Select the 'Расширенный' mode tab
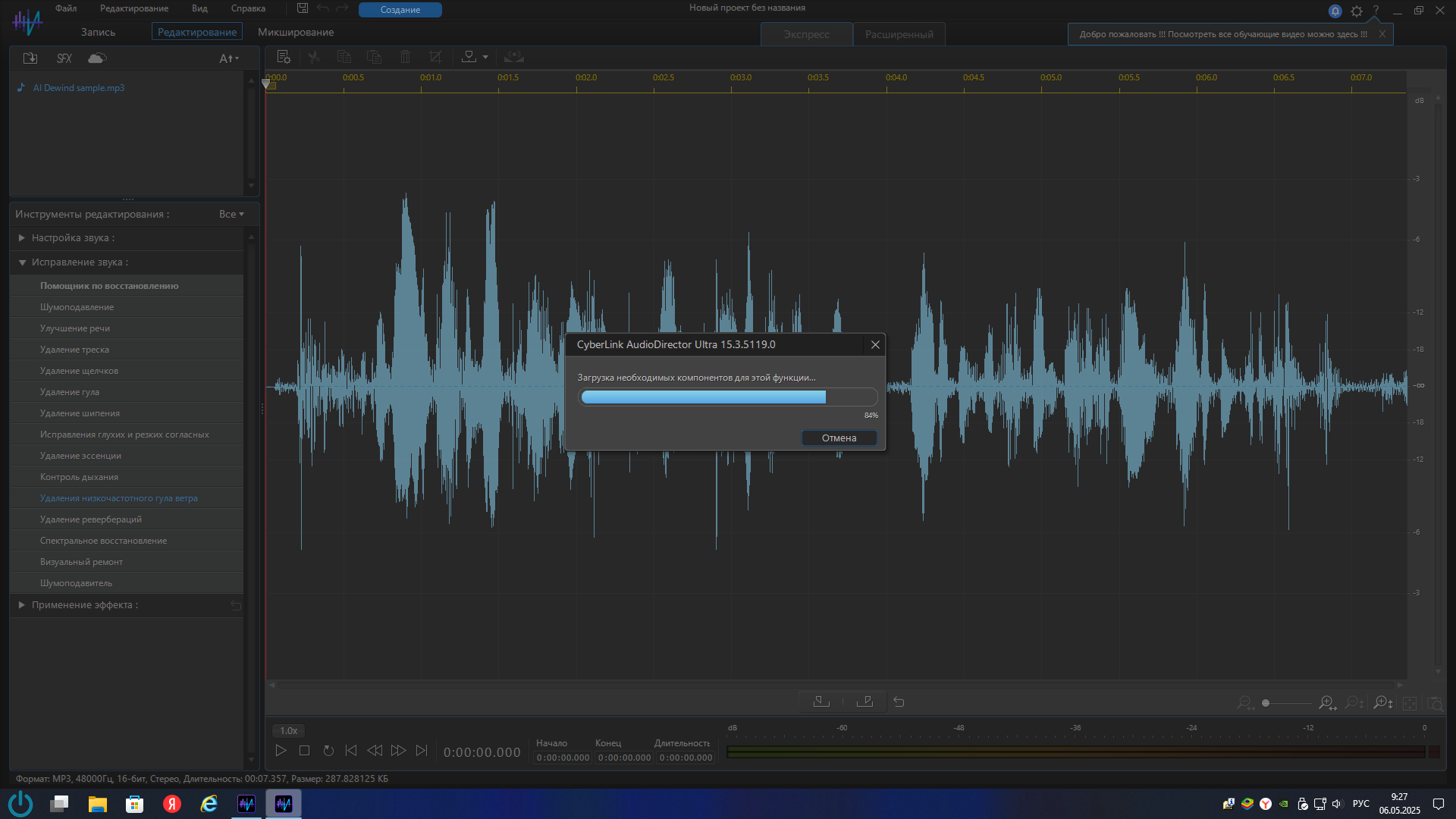This screenshot has height=819, width=1456. [899, 34]
